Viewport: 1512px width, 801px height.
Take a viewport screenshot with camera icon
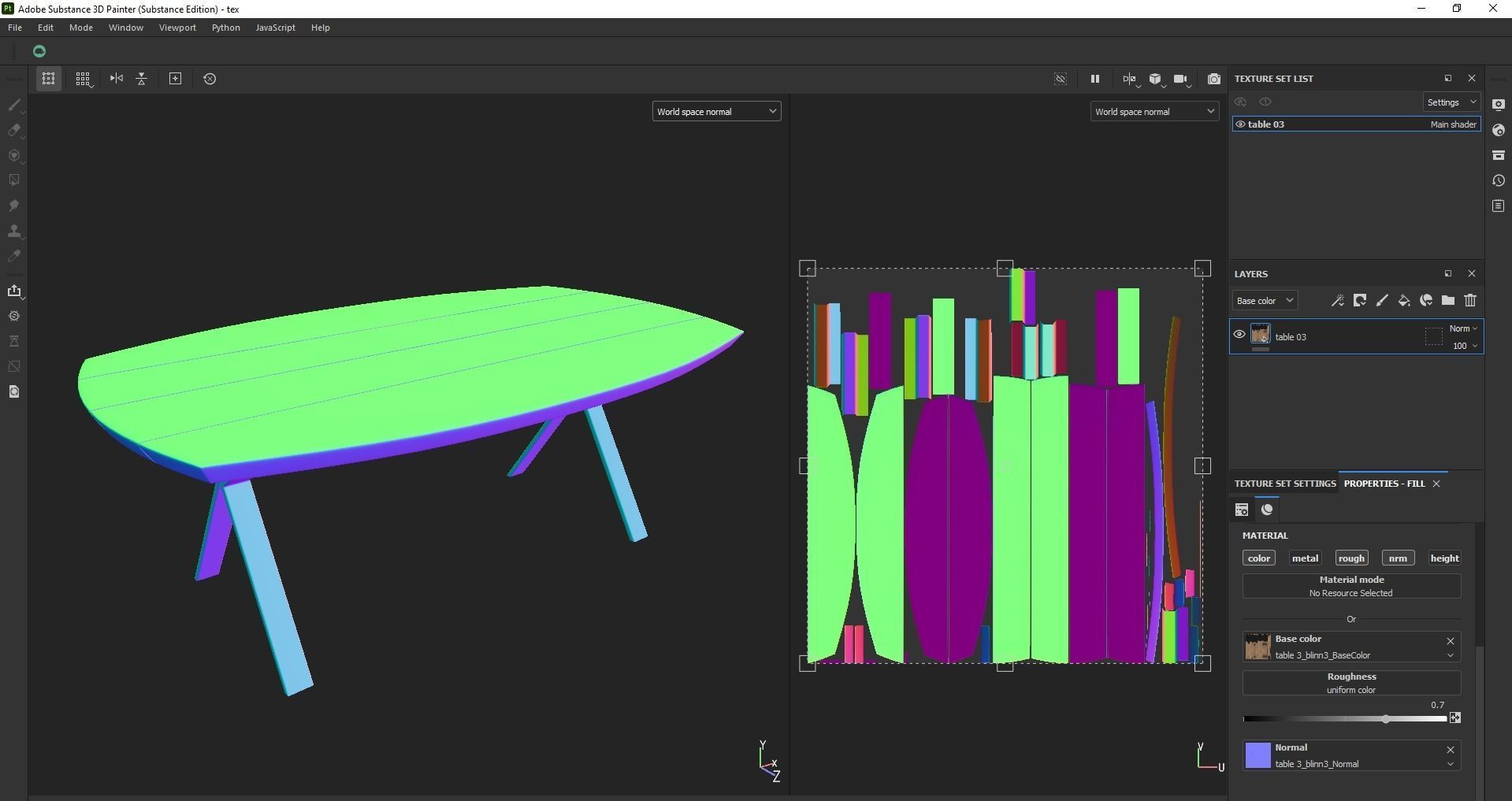[x=1214, y=79]
